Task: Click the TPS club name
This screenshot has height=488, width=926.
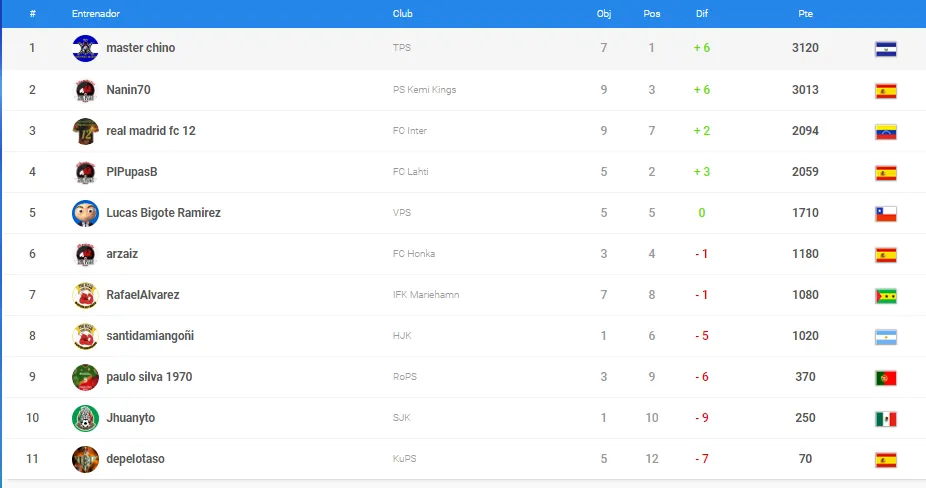Action: (402, 48)
